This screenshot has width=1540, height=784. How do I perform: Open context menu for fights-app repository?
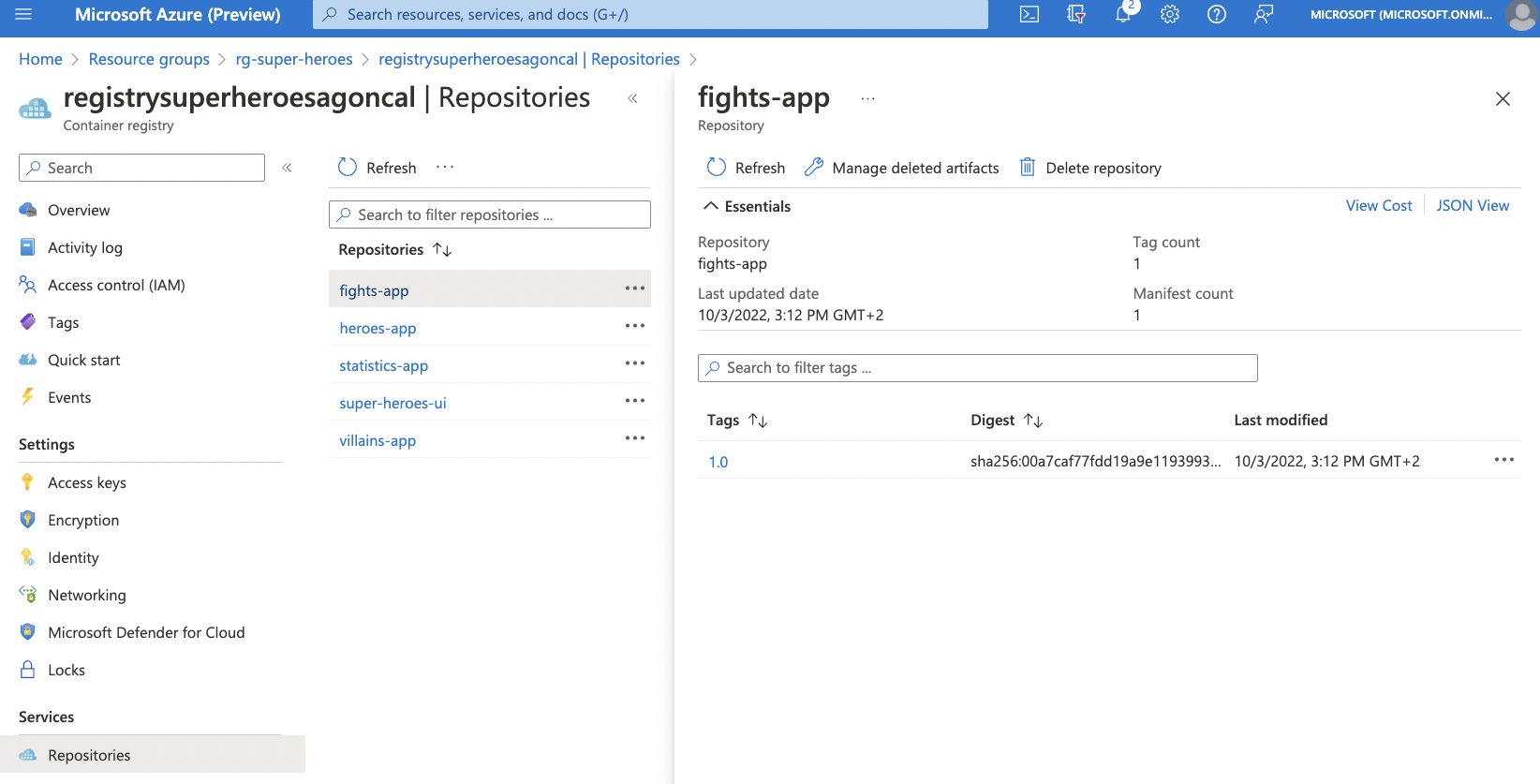tap(635, 288)
